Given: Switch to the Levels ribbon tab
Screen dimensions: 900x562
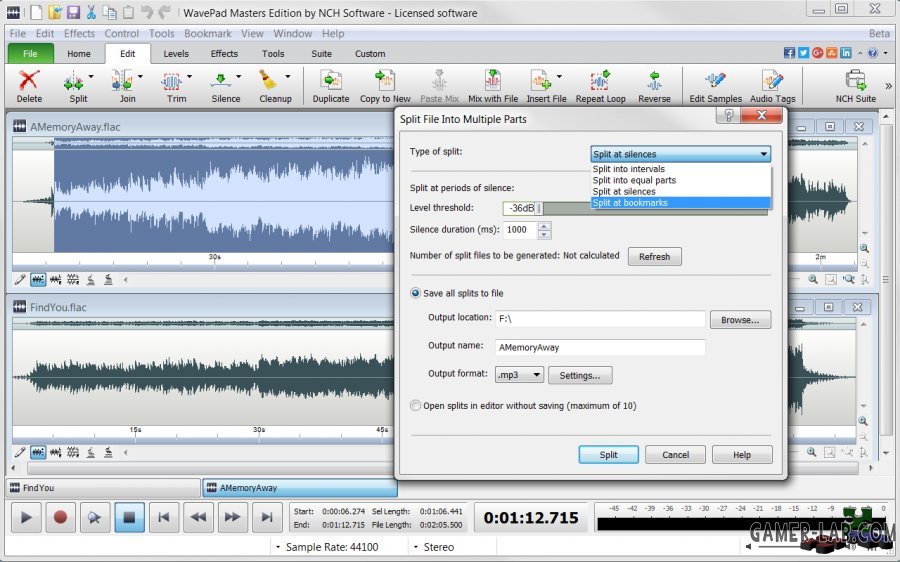Looking at the screenshot, I should (176, 53).
